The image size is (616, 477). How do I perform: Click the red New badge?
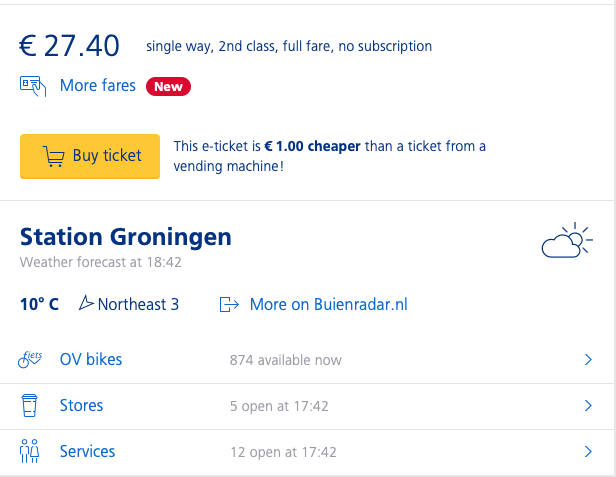pos(168,87)
